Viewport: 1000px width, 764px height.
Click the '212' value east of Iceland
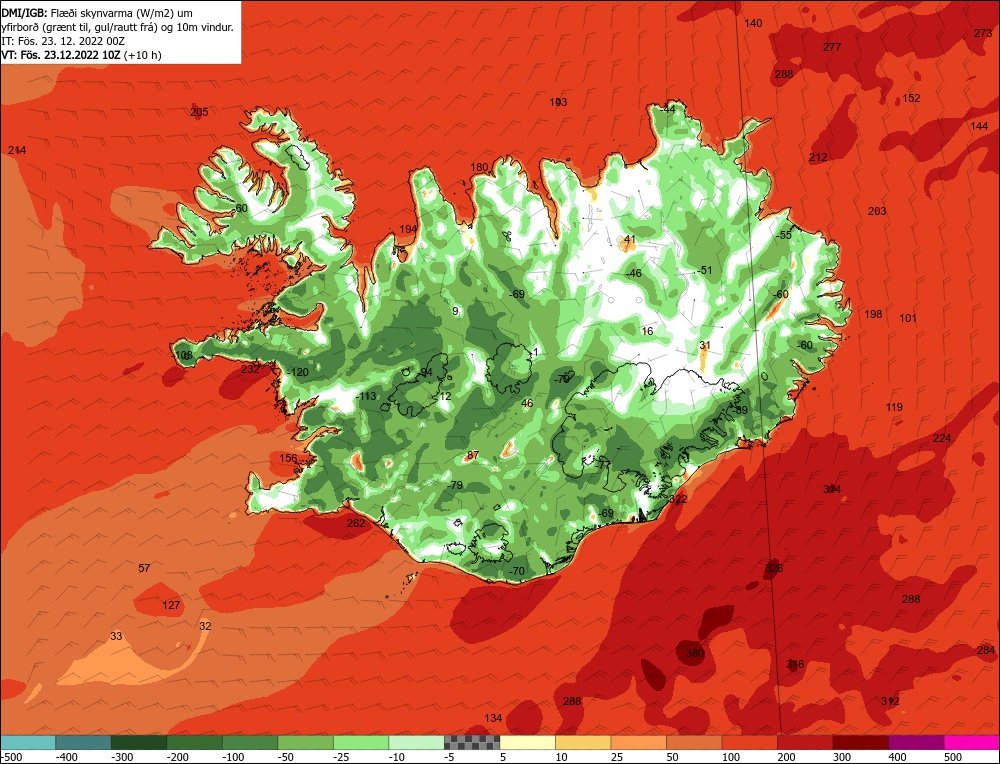click(818, 158)
